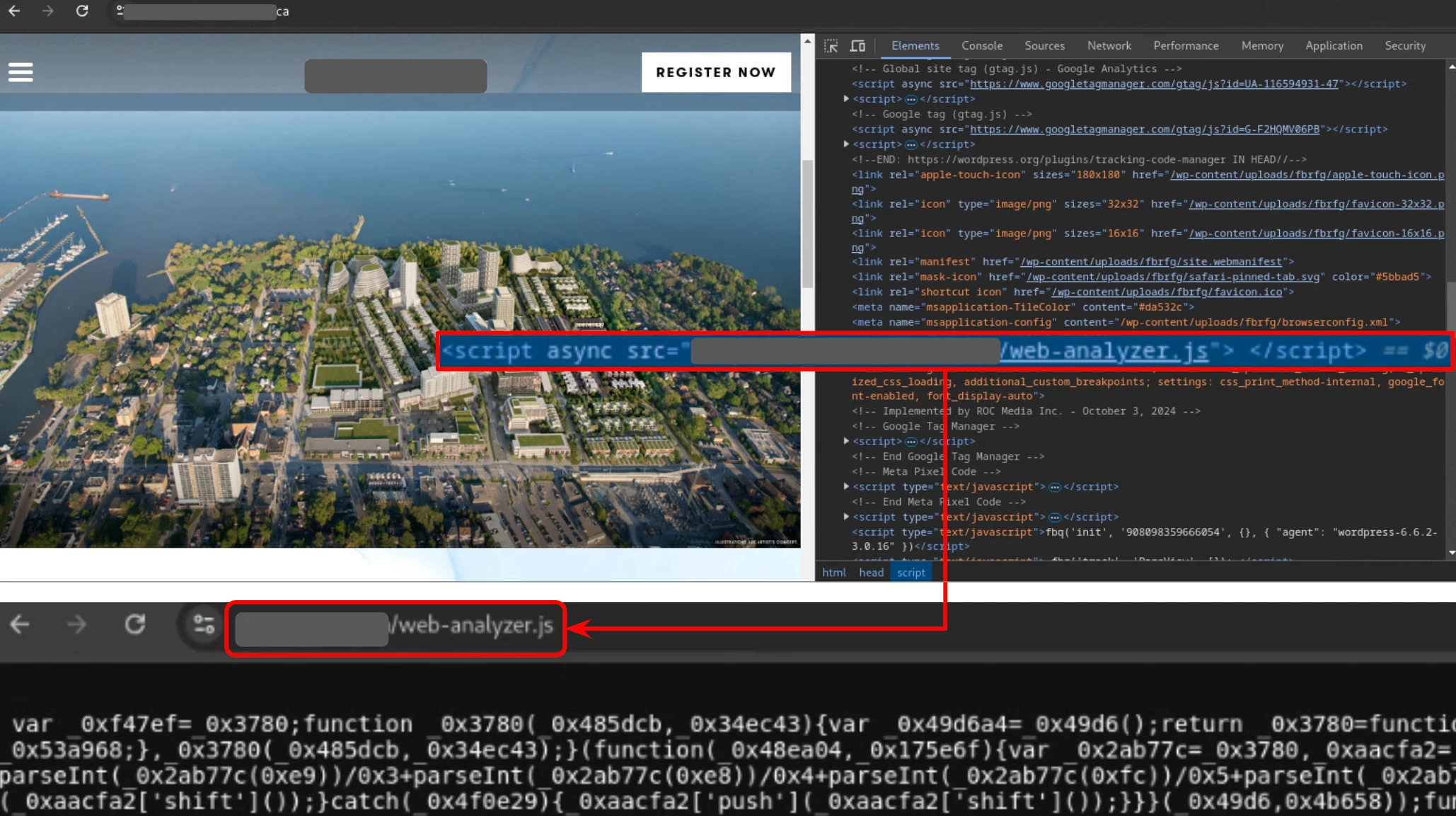Click the back arrow in lower browser window
This screenshot has width=1456, height=816.
click(20, 624)
